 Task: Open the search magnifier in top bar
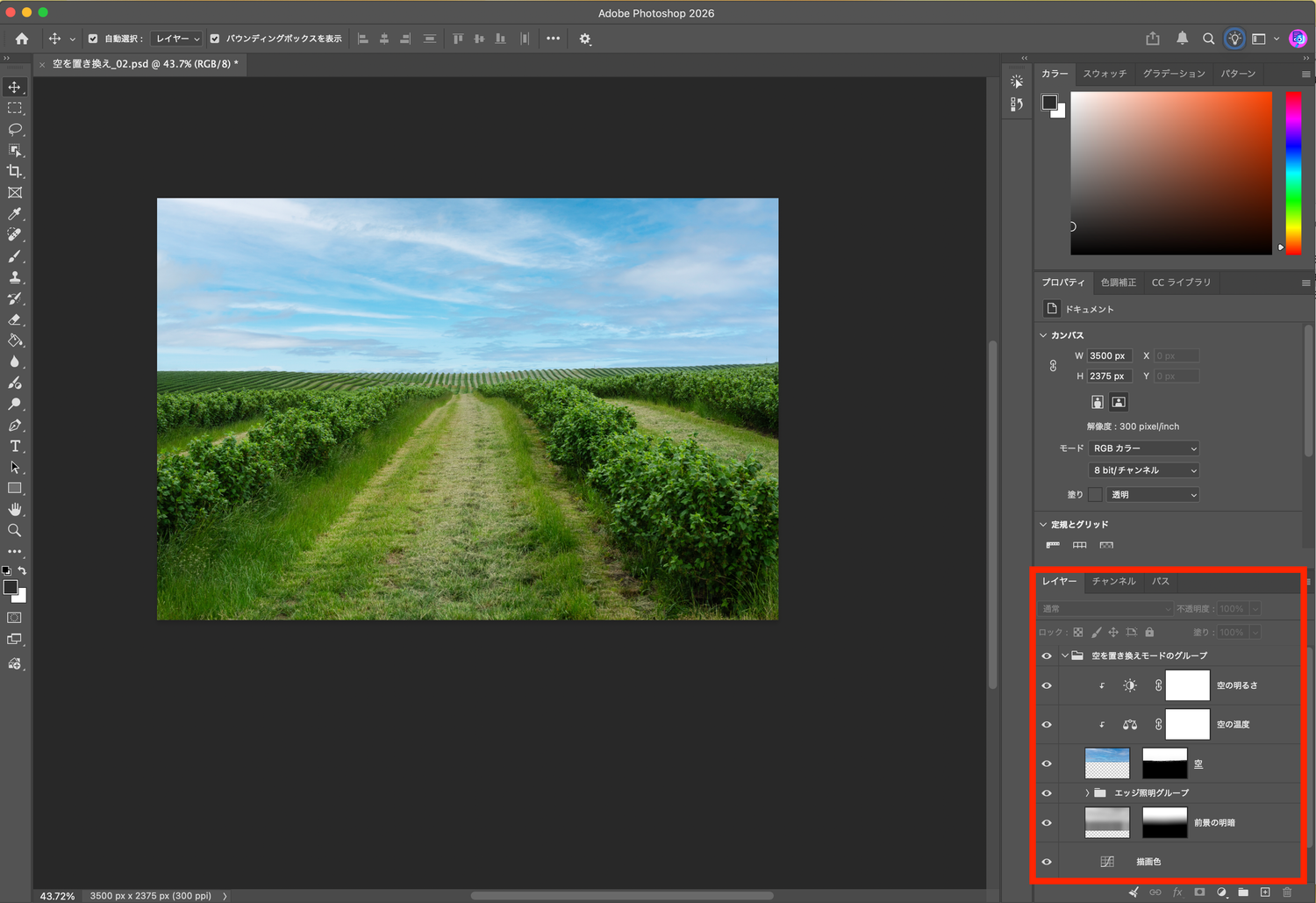[1208, 39]
